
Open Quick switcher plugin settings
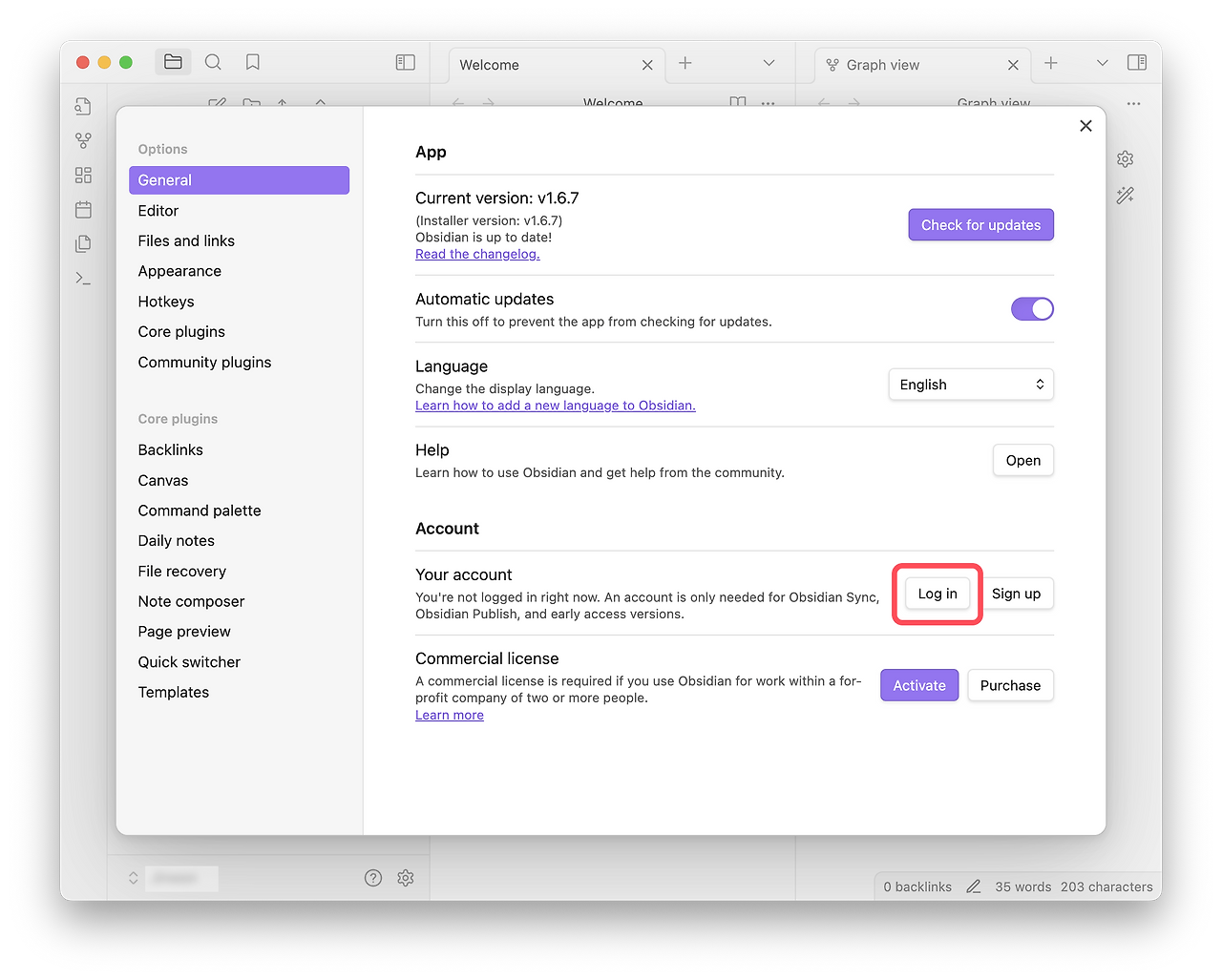click(239, 662)
